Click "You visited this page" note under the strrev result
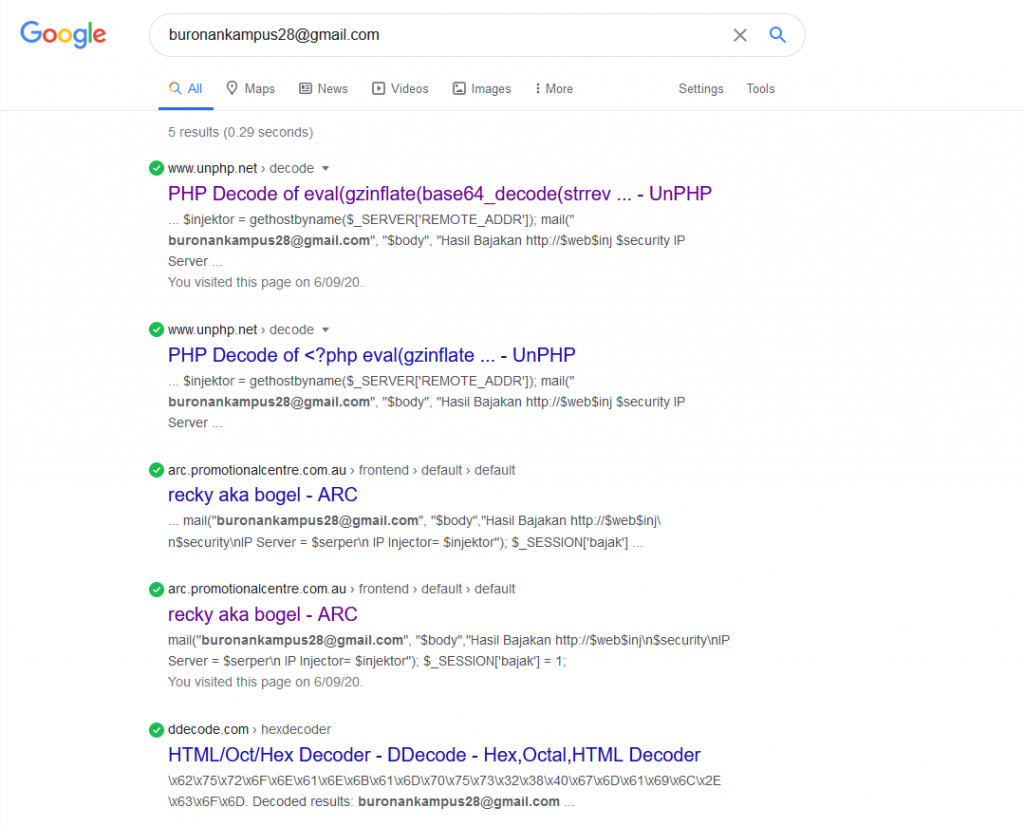Viewport: 1024px width, 826px height. pyautogui.click(x=265, y=282)
